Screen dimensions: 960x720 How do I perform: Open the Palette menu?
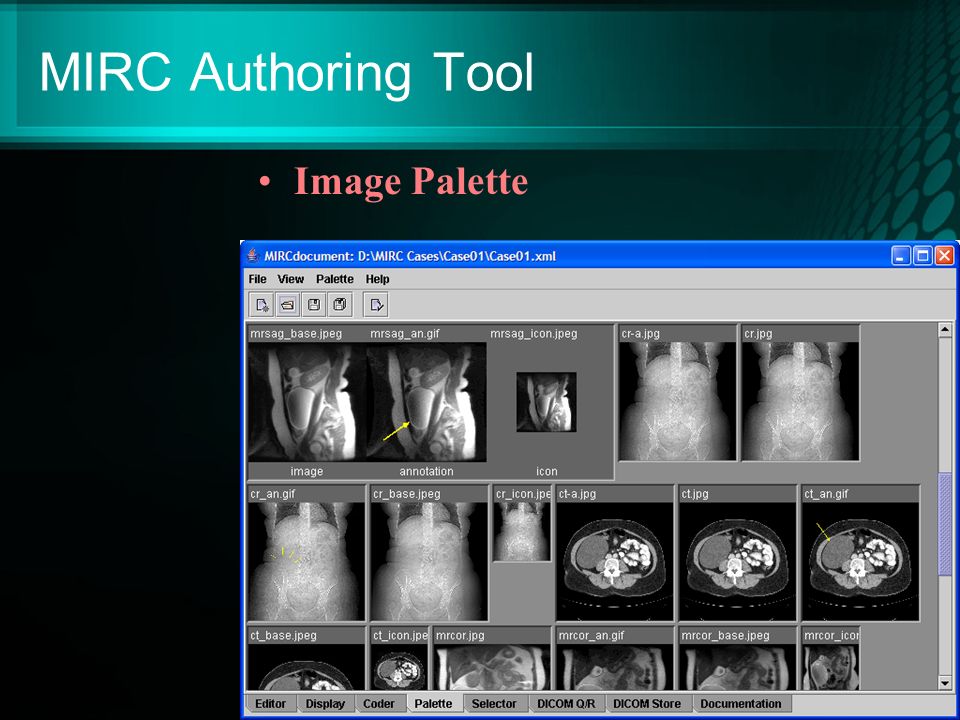(335, 279)
